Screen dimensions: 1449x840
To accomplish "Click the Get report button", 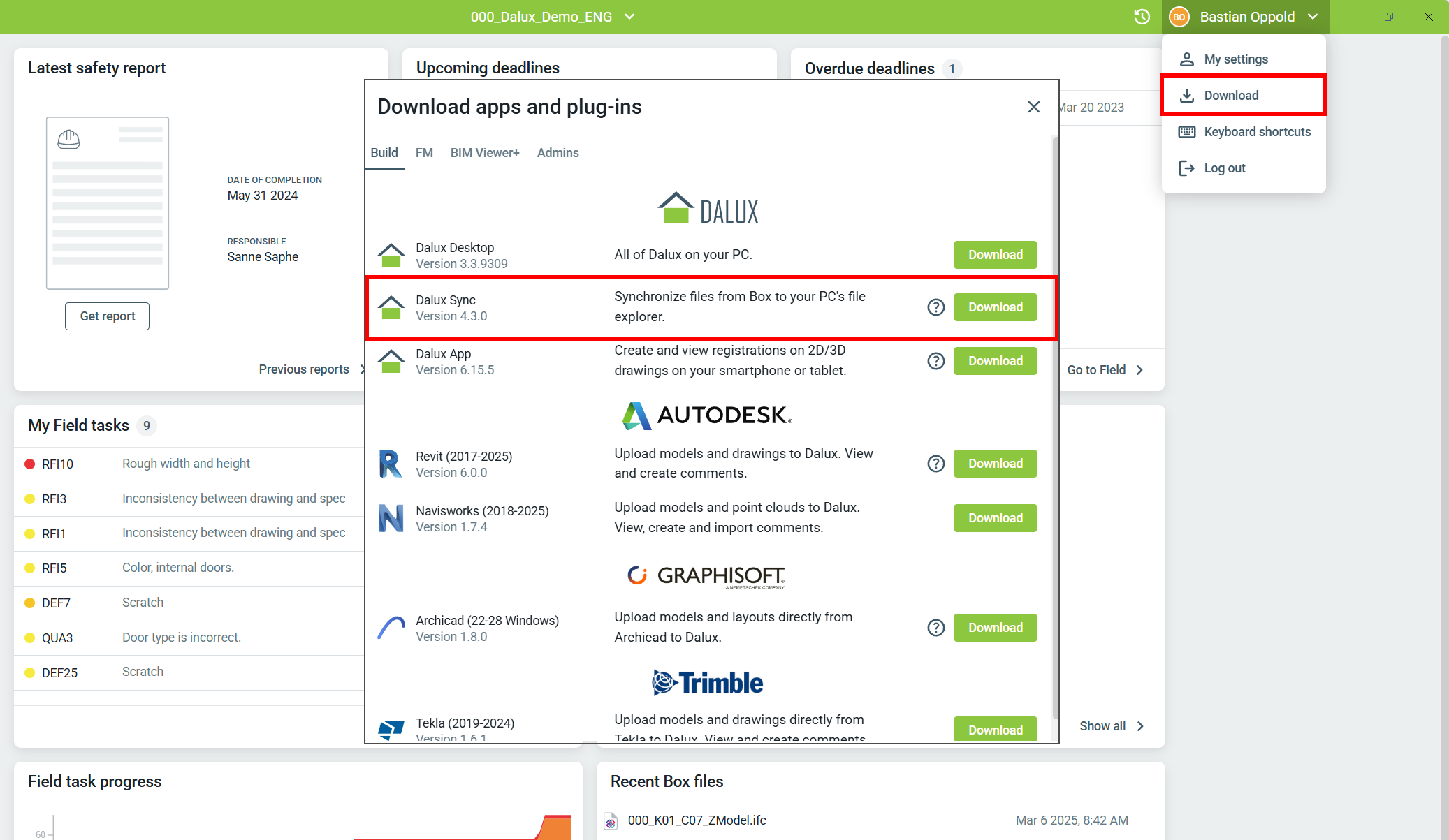I will tap(107, 316).
